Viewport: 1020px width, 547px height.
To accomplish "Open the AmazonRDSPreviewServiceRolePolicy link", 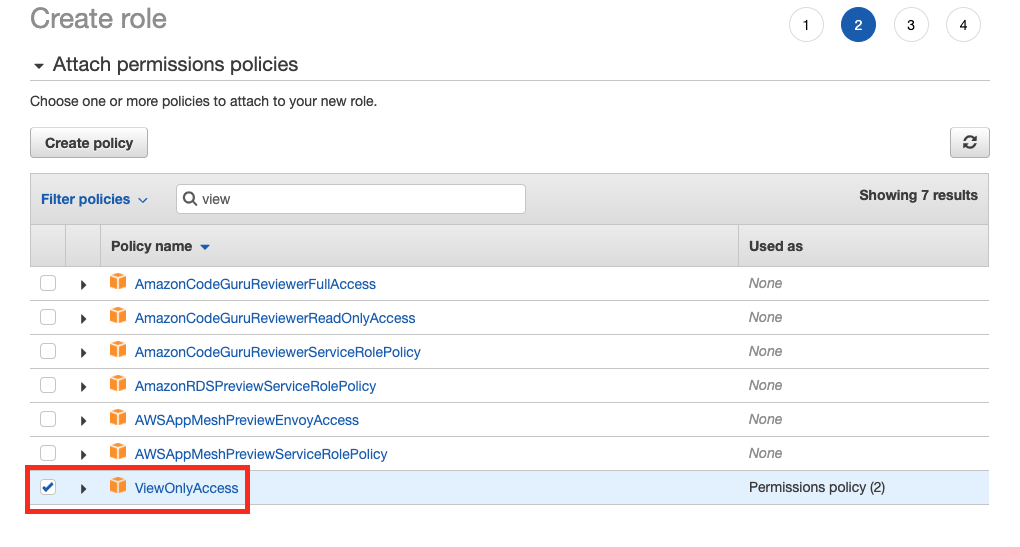I will (x=255, y=386).
